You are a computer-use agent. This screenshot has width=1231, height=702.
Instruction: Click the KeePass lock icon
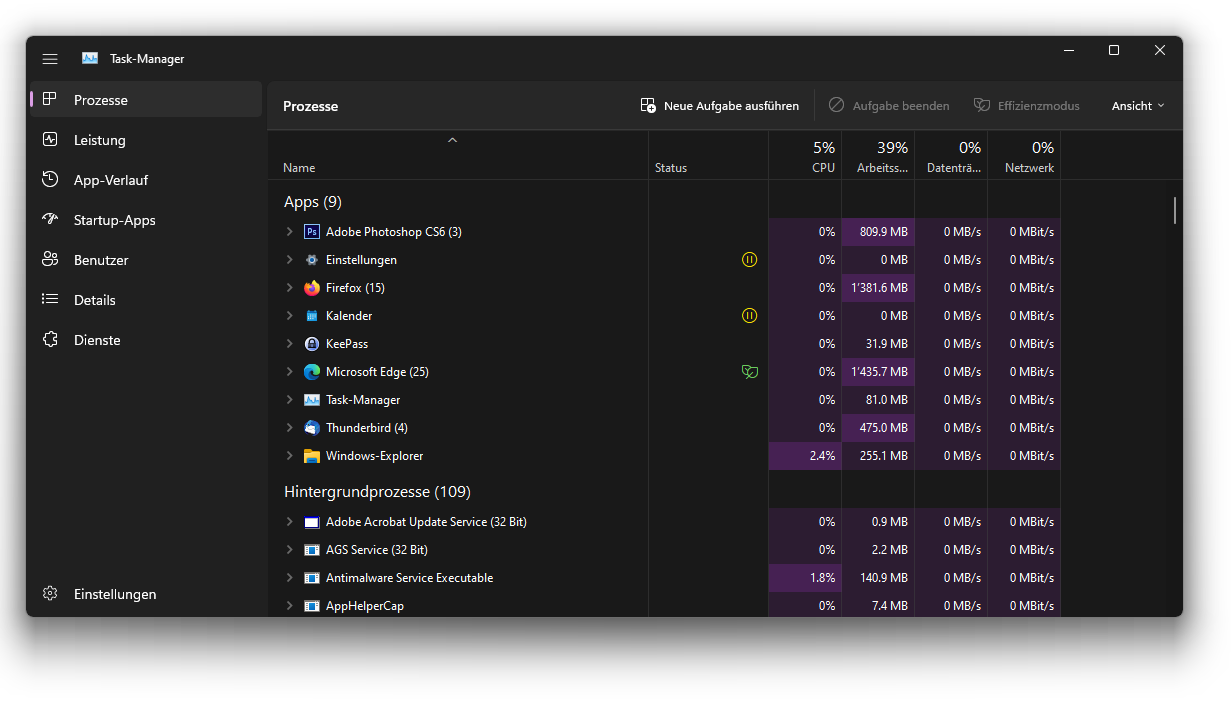[312, 344]
